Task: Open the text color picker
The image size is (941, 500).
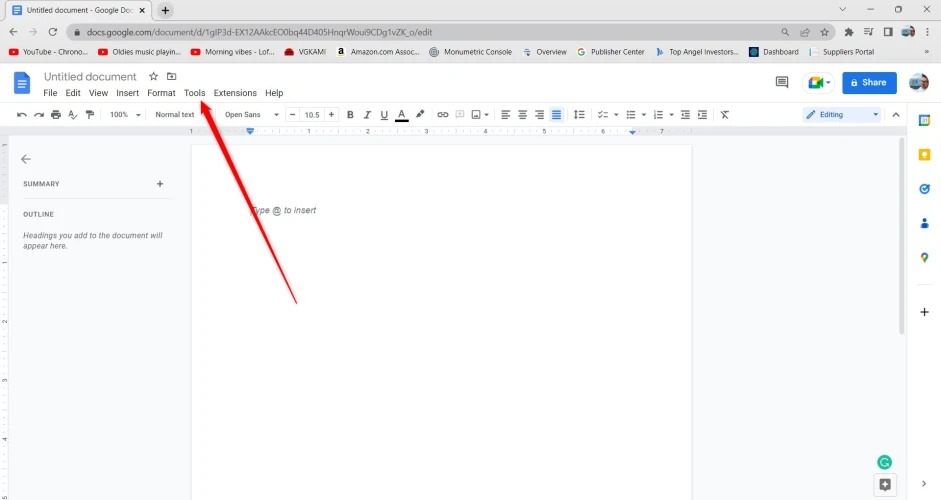Action: pyautogui.click(x=402, y=115)
